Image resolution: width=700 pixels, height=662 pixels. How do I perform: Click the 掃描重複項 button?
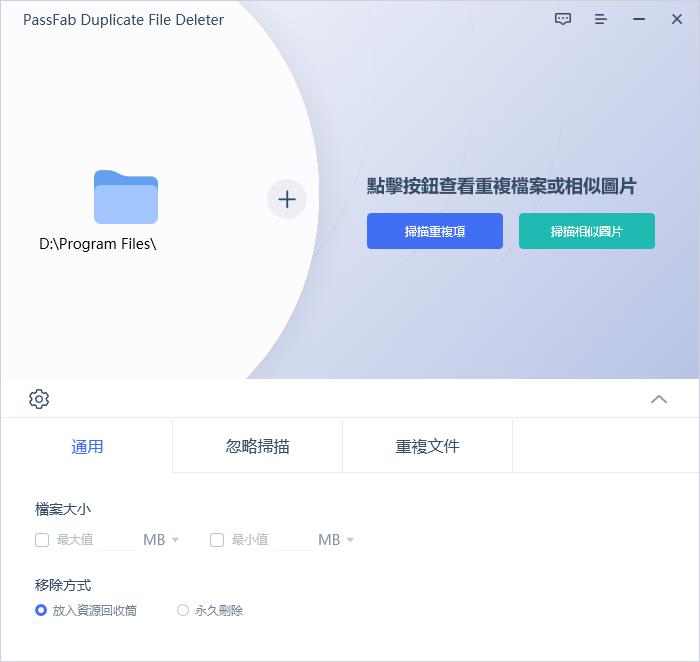pos(435,231)
